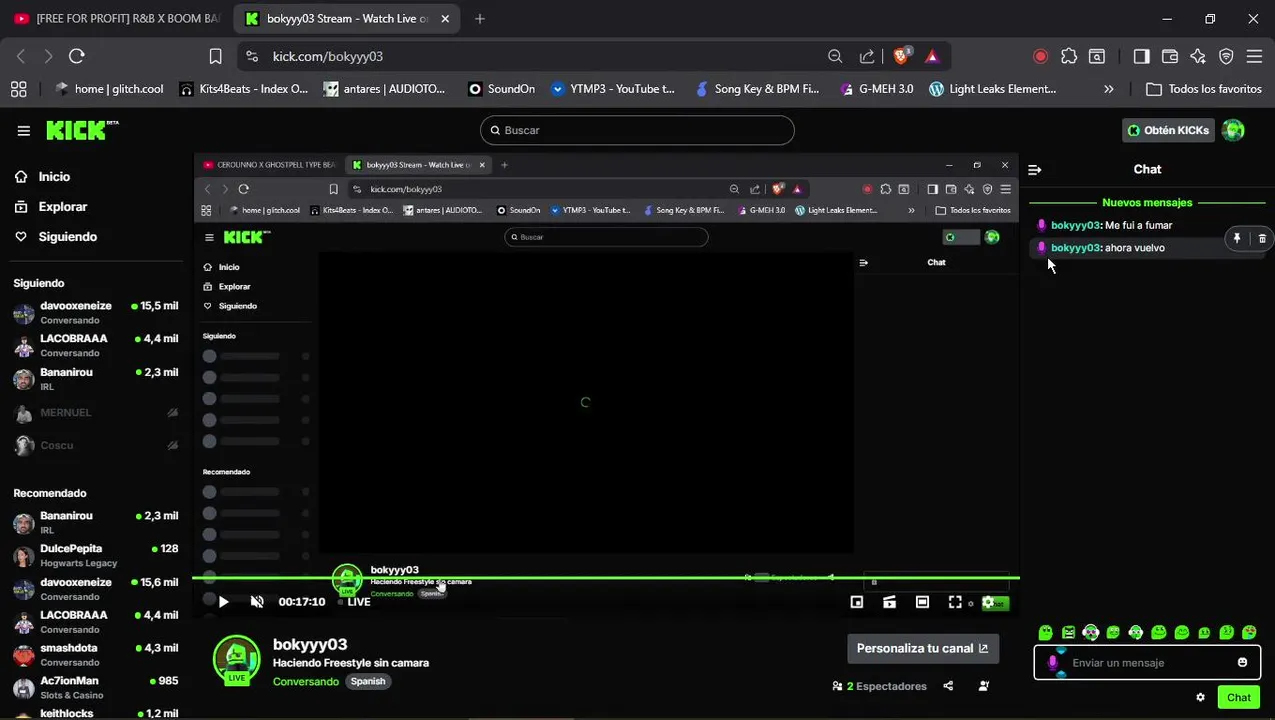Open Todos los favoritos folder
Screen dimensions: 1275x720
tap(1204, 89)
